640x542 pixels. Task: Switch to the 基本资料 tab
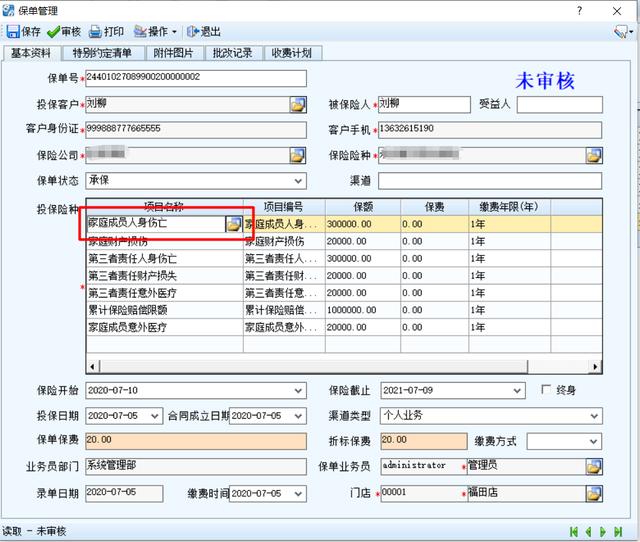pos(31,53)
